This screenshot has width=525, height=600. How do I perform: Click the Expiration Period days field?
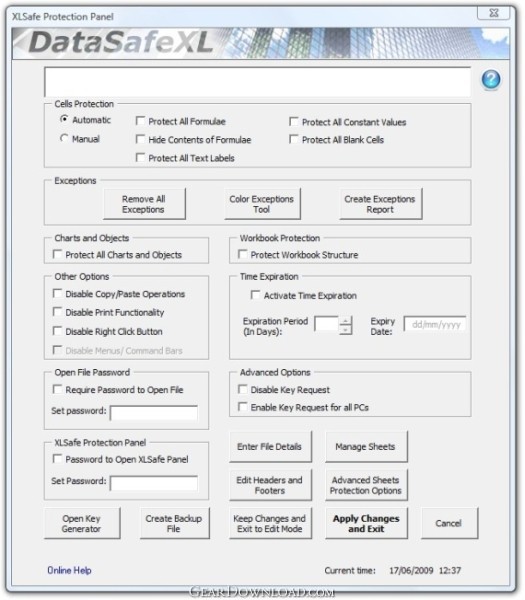tap(326, 324)
